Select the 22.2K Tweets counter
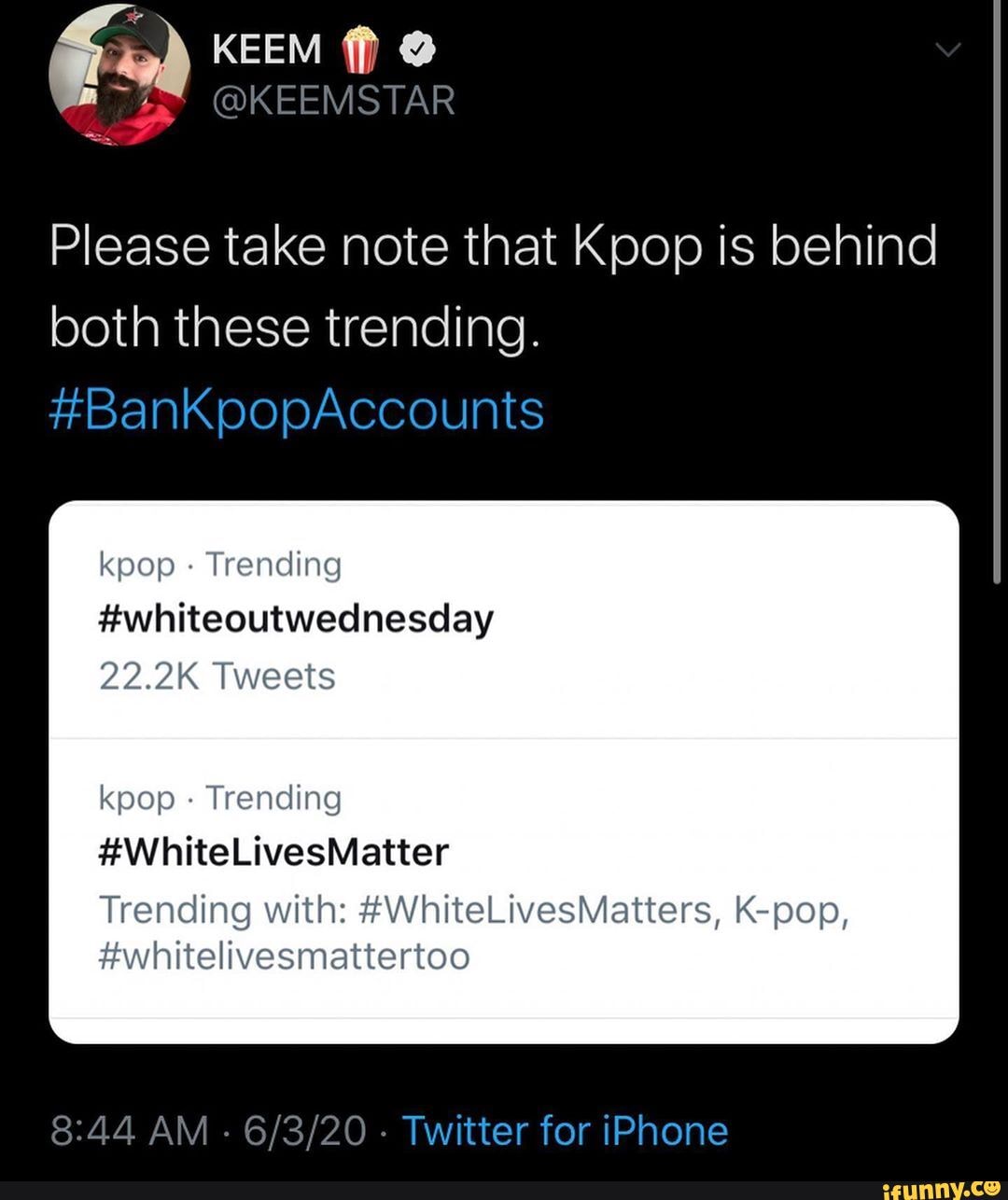The image size is (1008, 1200). pos(217,675)
